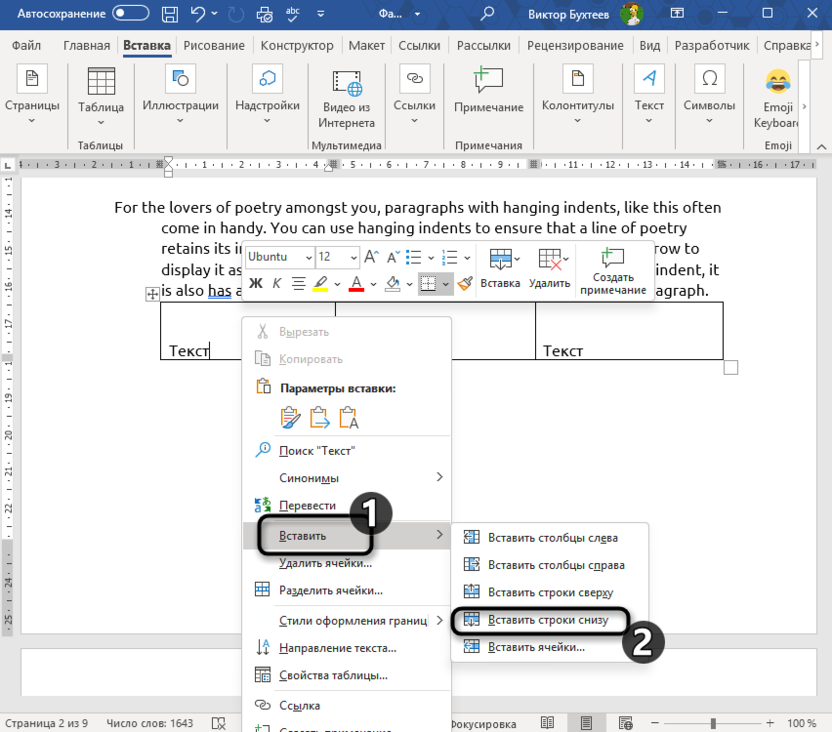Screen dimensions: 832x732
Task: Choose Вставить строки снизу from submenu
Action: [547, 620]
